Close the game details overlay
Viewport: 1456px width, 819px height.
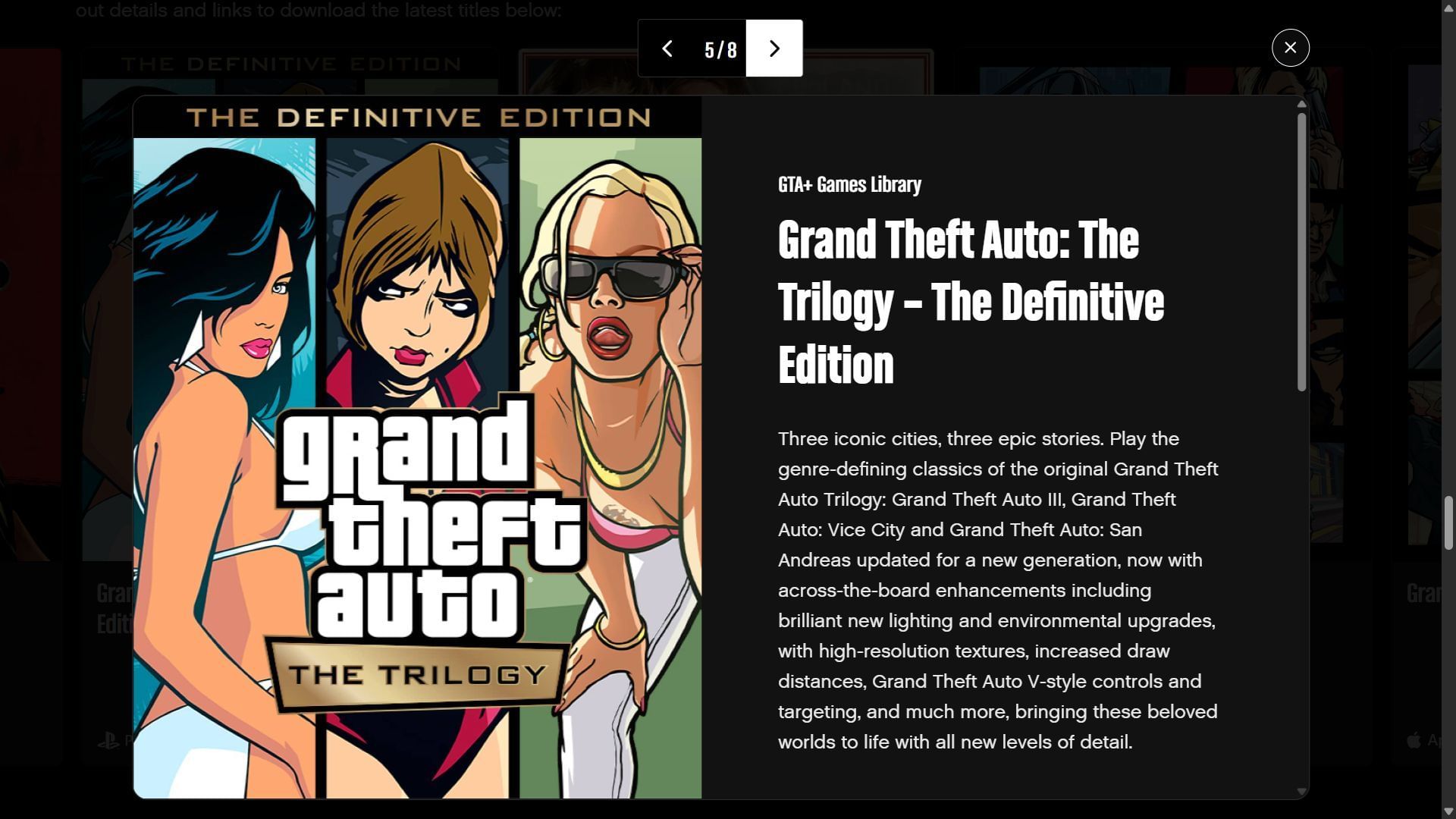point(1290,48)
